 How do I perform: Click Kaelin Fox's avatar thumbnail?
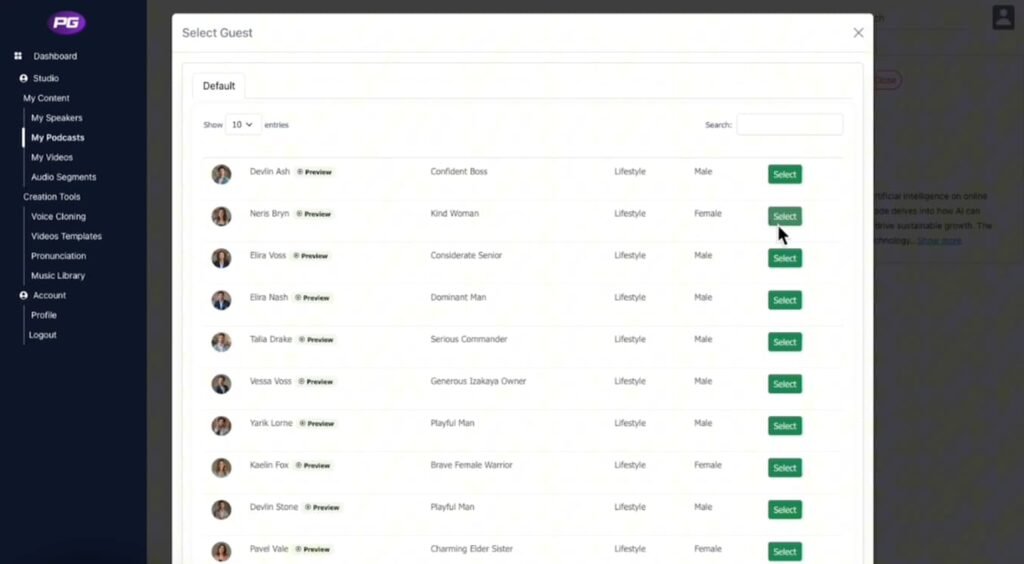pyautogui.click(x=221, y=467)
